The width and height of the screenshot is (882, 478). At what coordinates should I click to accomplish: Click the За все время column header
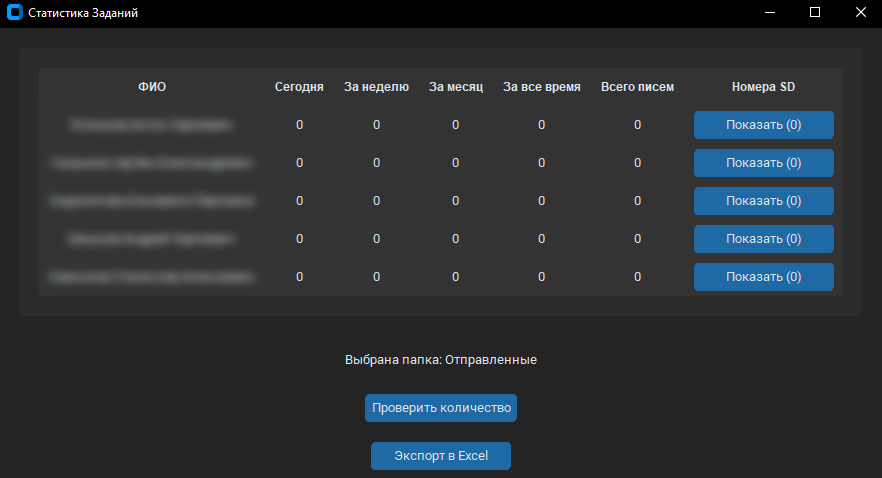(x=541, y=87)
